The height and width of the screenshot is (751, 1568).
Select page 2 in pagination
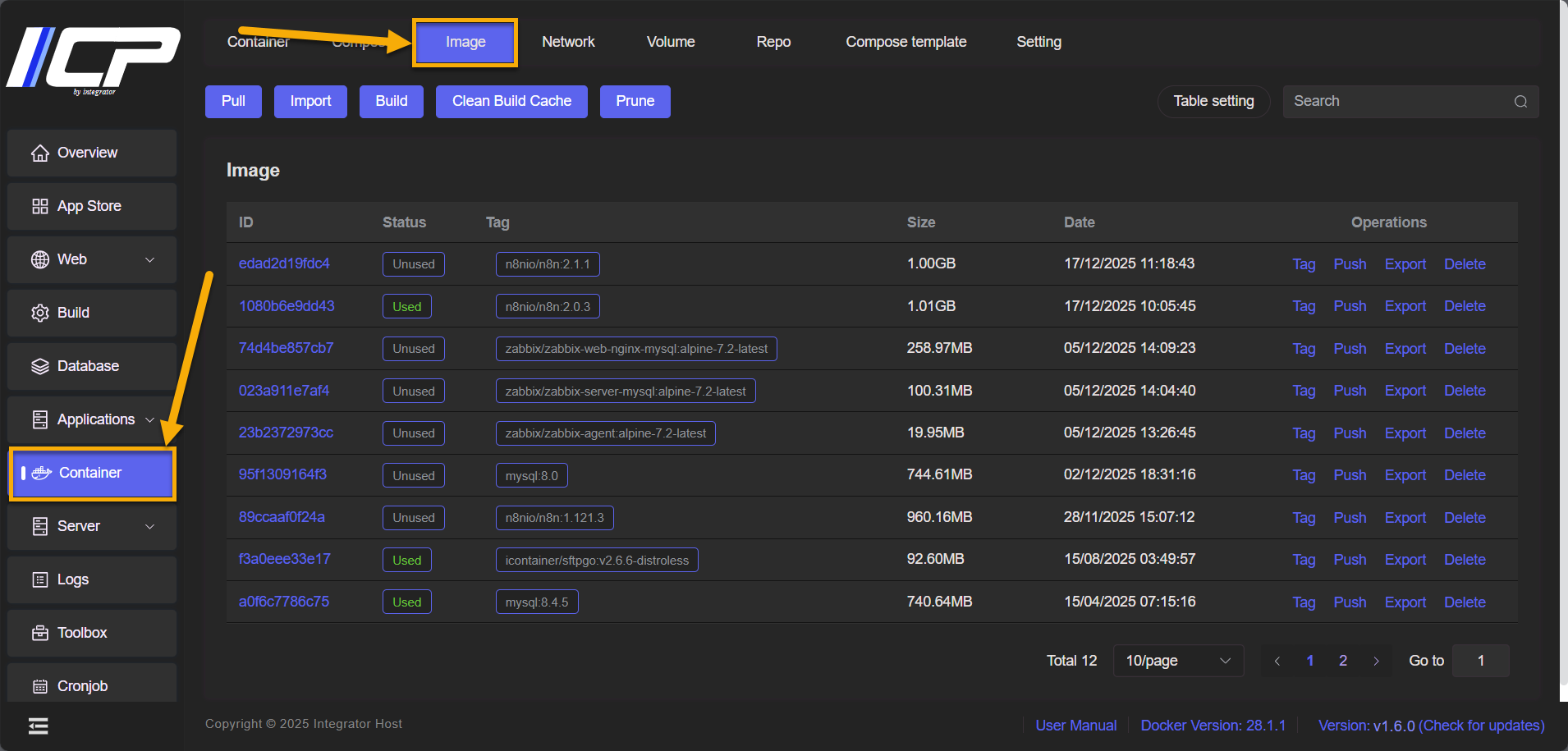click(1343, 661)
